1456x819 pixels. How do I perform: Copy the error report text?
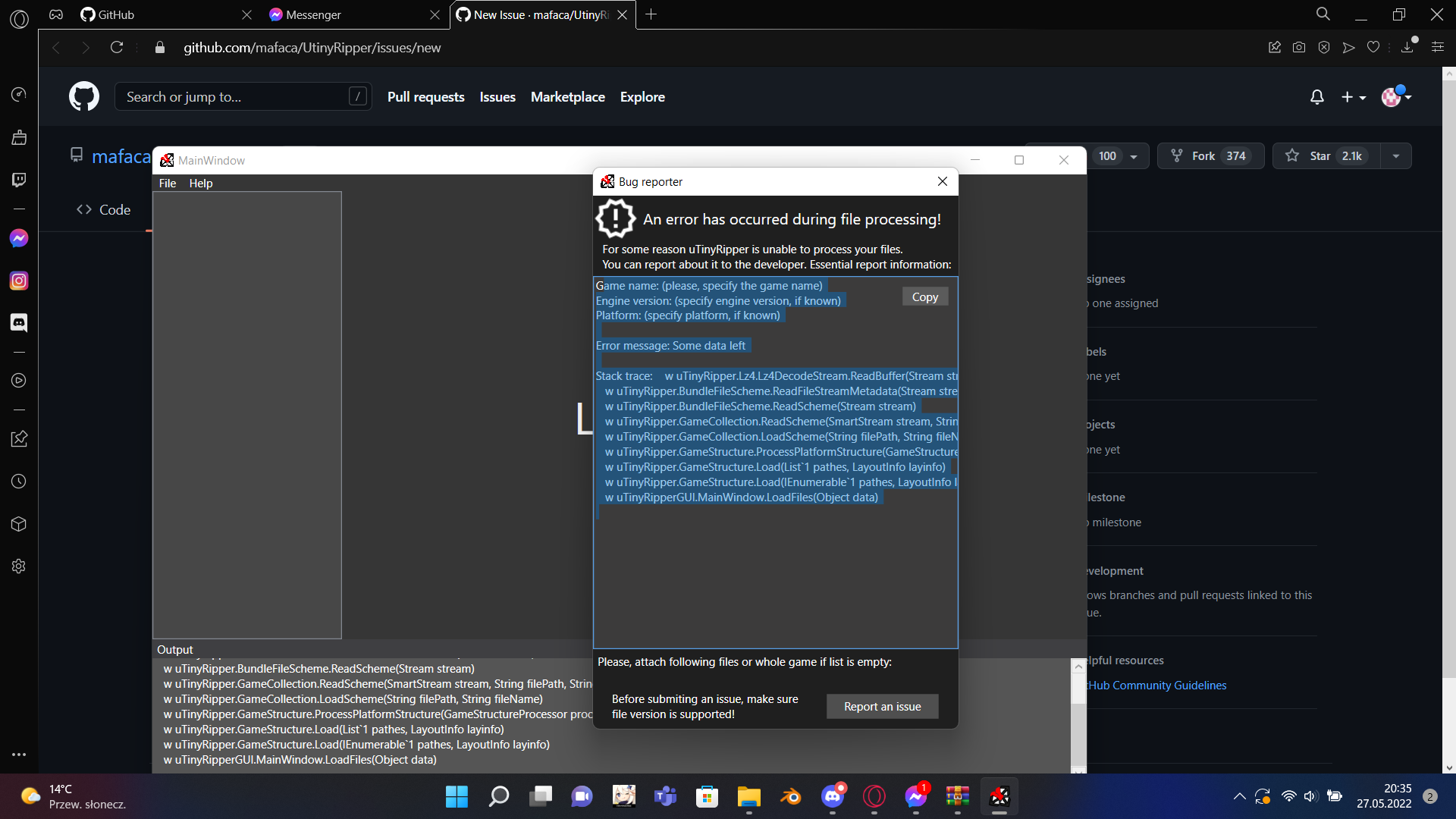924,296
